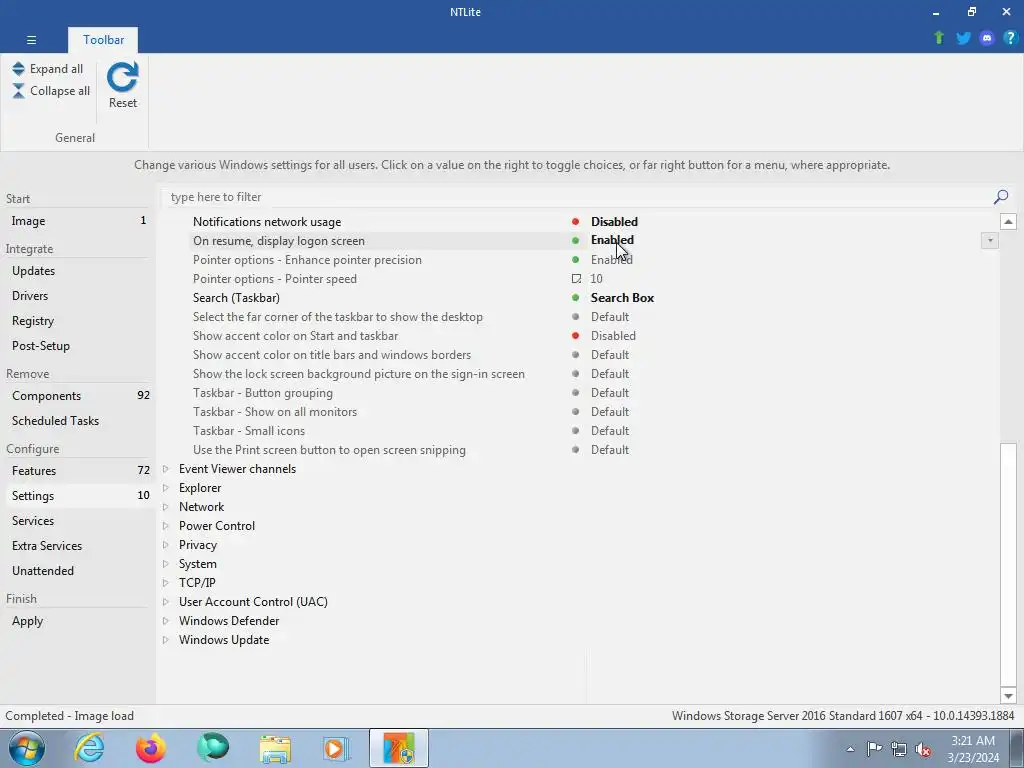This screenshot has height=768, width=1024.
Task: Click the Help question mark icon
Action: (1010, 38)
